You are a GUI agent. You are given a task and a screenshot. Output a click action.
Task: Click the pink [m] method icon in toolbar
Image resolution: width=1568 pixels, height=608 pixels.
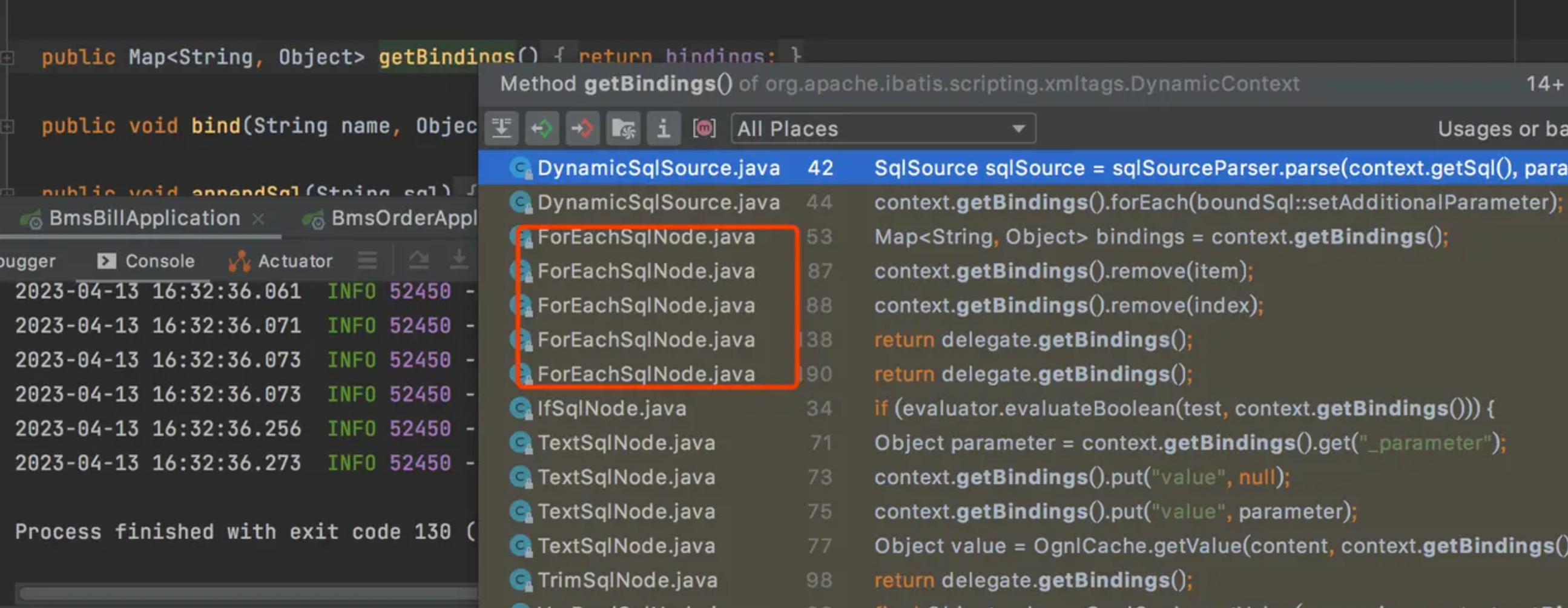pyautogui.click(x=704, y=128)
